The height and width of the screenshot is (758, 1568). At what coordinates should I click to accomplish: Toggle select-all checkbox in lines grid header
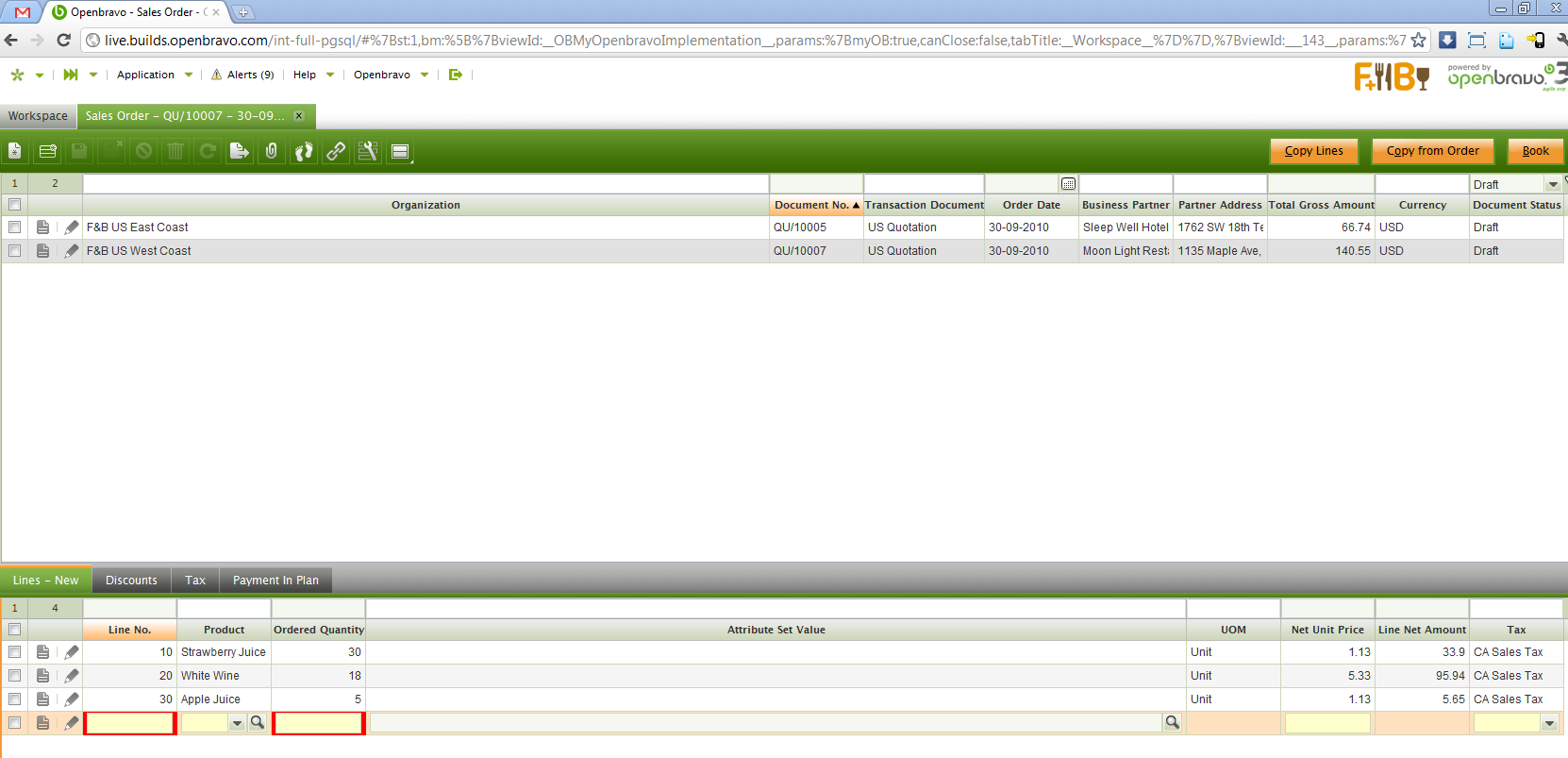(x=14, y=630)
